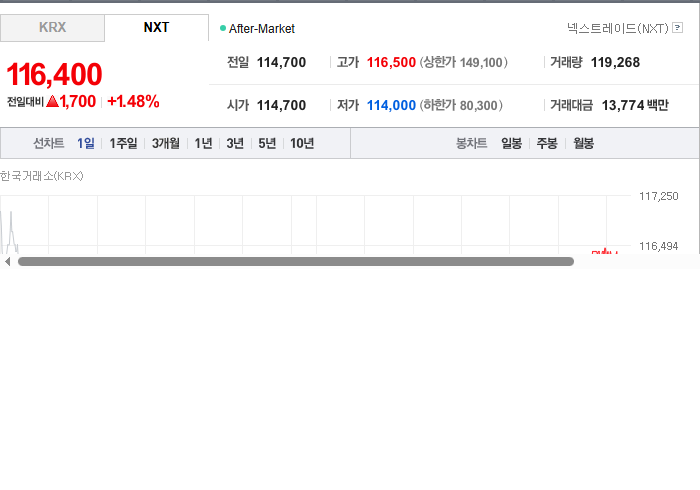Image resolution: width=700 pixels, height=490 pixels.
Task: Click the current price 116,400
Action: click(54, 74)
